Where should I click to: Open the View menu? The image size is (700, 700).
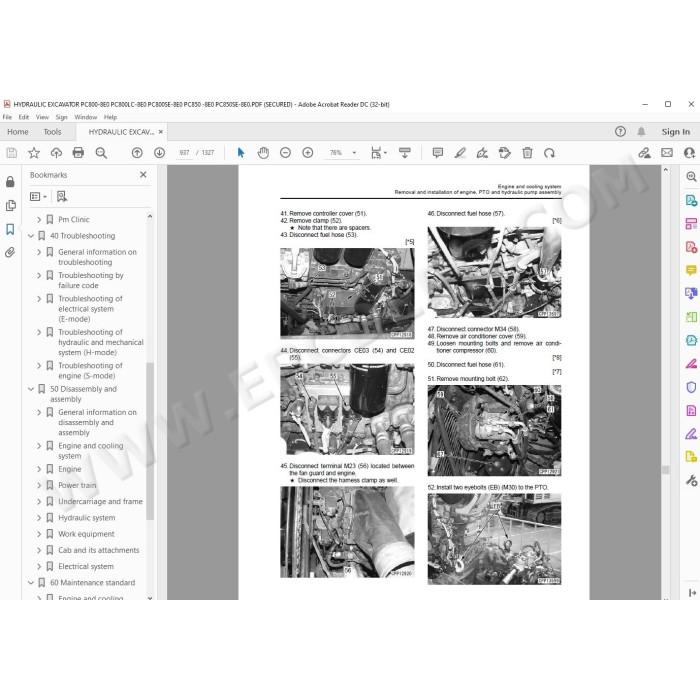[42, 117]
